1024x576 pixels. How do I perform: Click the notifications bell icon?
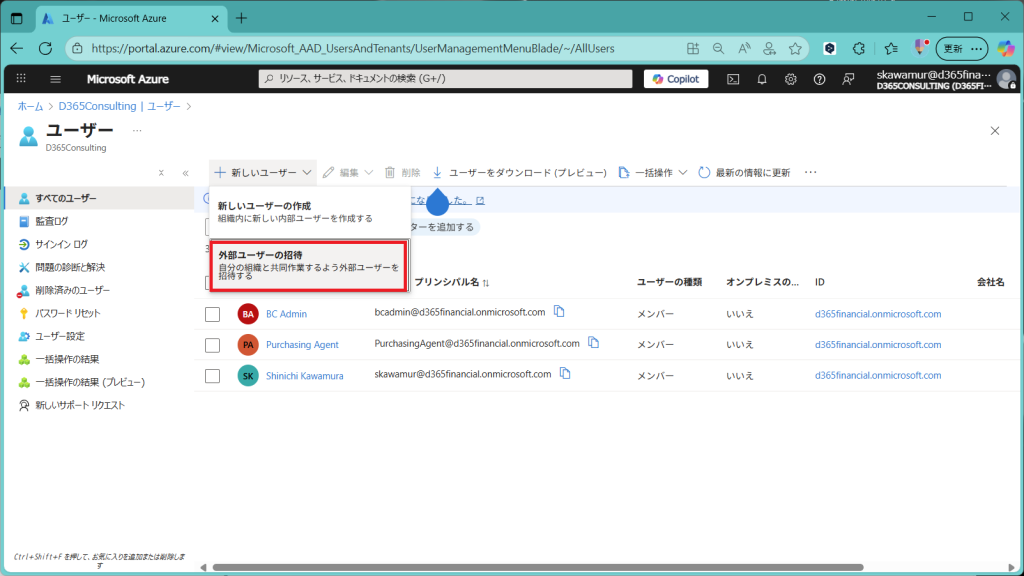coord(762,79)
